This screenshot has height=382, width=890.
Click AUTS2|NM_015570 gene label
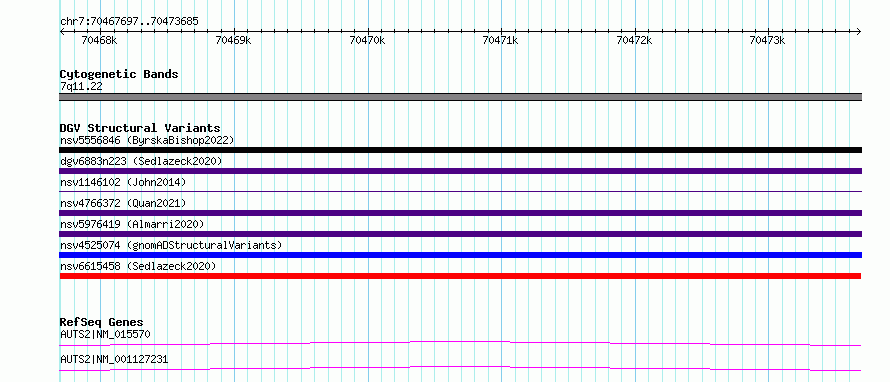pyautogui.click(x=105, y=334)
